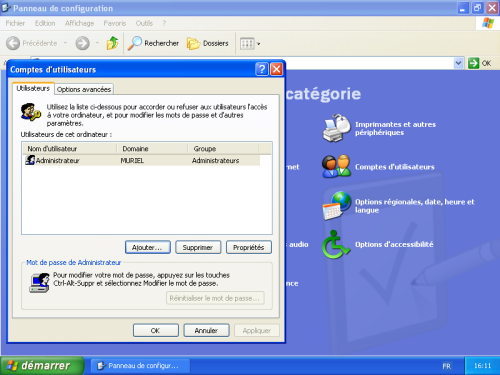500x375 pixels.
Task: Open the ? help menu
Action: (164, 23)
